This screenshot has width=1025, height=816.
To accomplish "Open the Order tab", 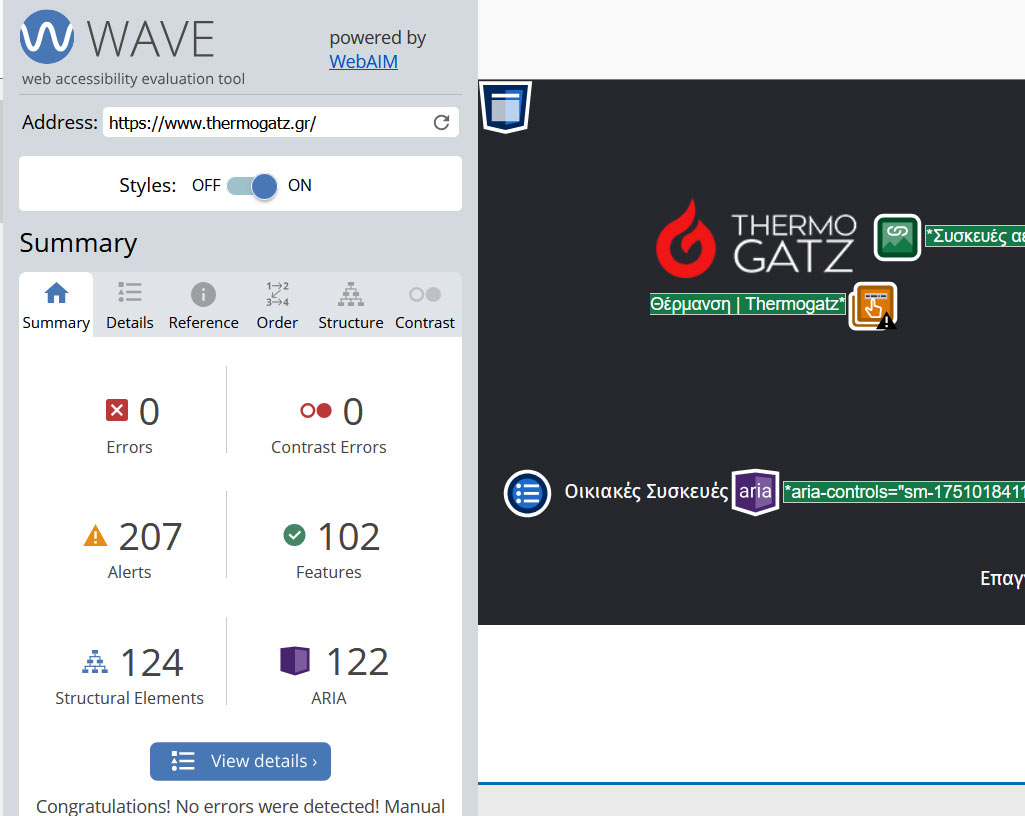I will pyautogui.click(x=277, y=305).
